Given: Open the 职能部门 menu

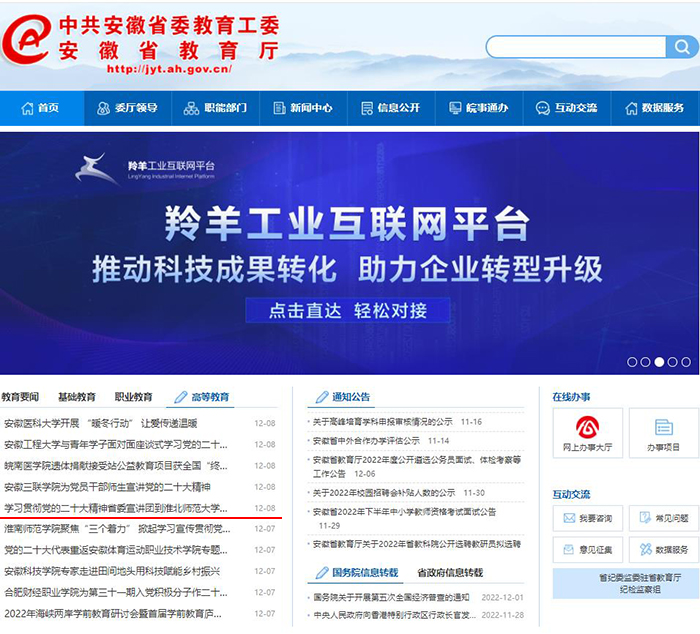Looking at the screenshot, I should [x=215, y=108].
